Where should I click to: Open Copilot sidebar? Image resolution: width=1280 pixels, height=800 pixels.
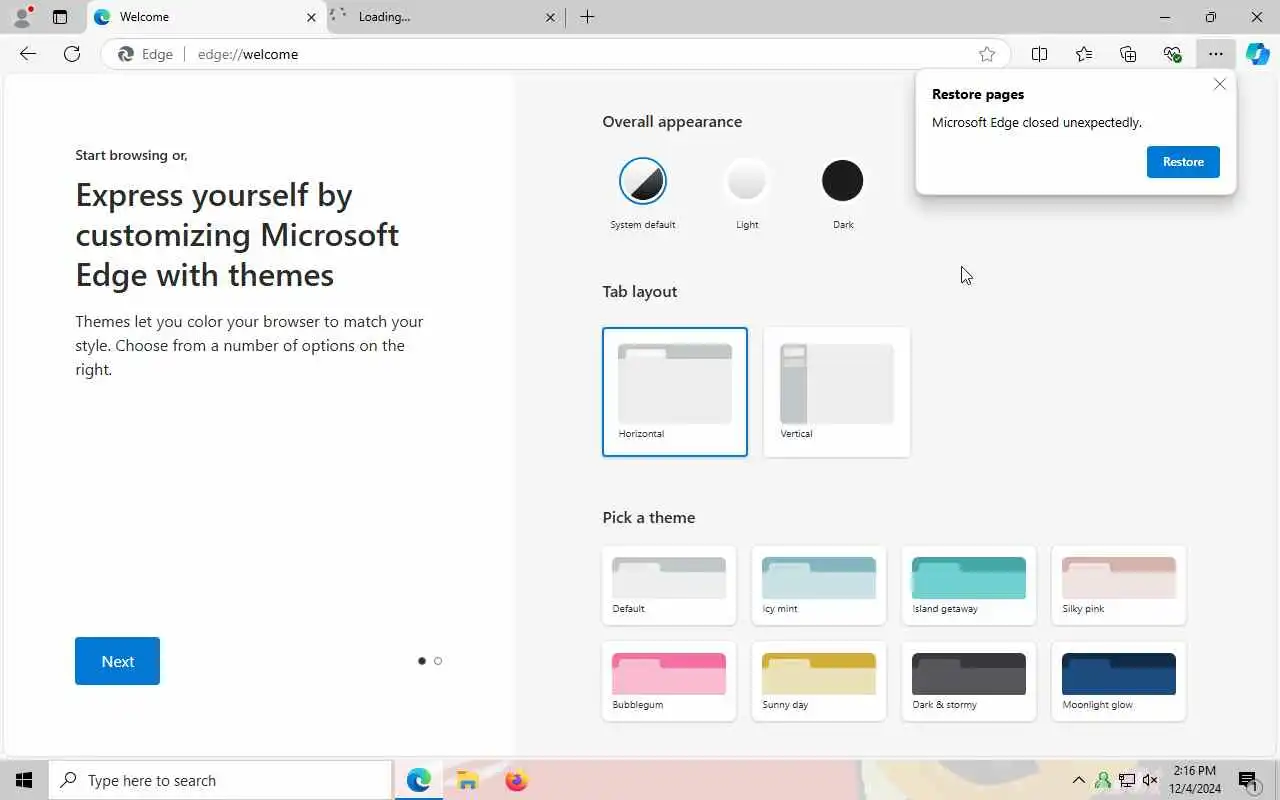(x=1258, y=54)
